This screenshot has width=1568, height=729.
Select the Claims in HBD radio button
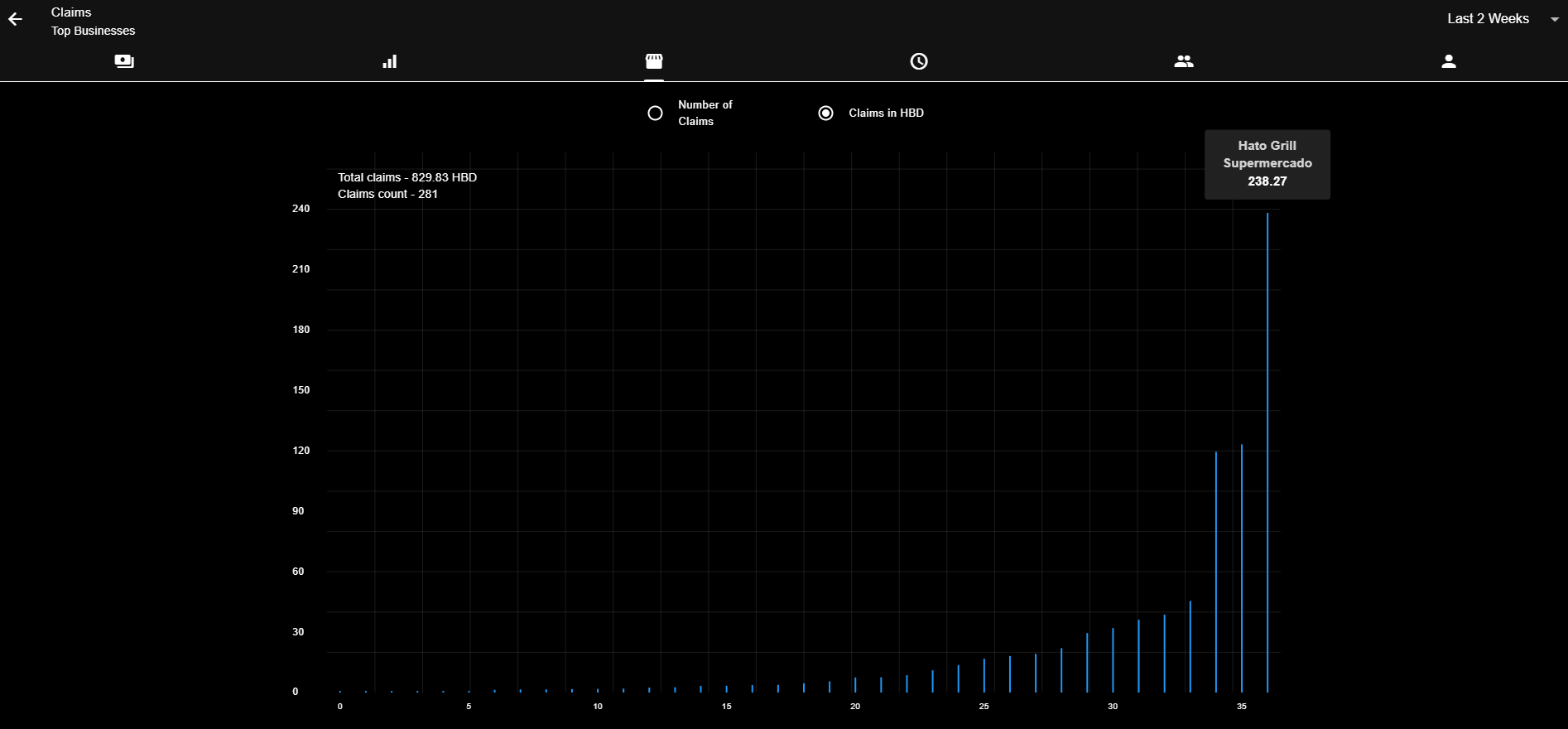click(x=825, y=113)
